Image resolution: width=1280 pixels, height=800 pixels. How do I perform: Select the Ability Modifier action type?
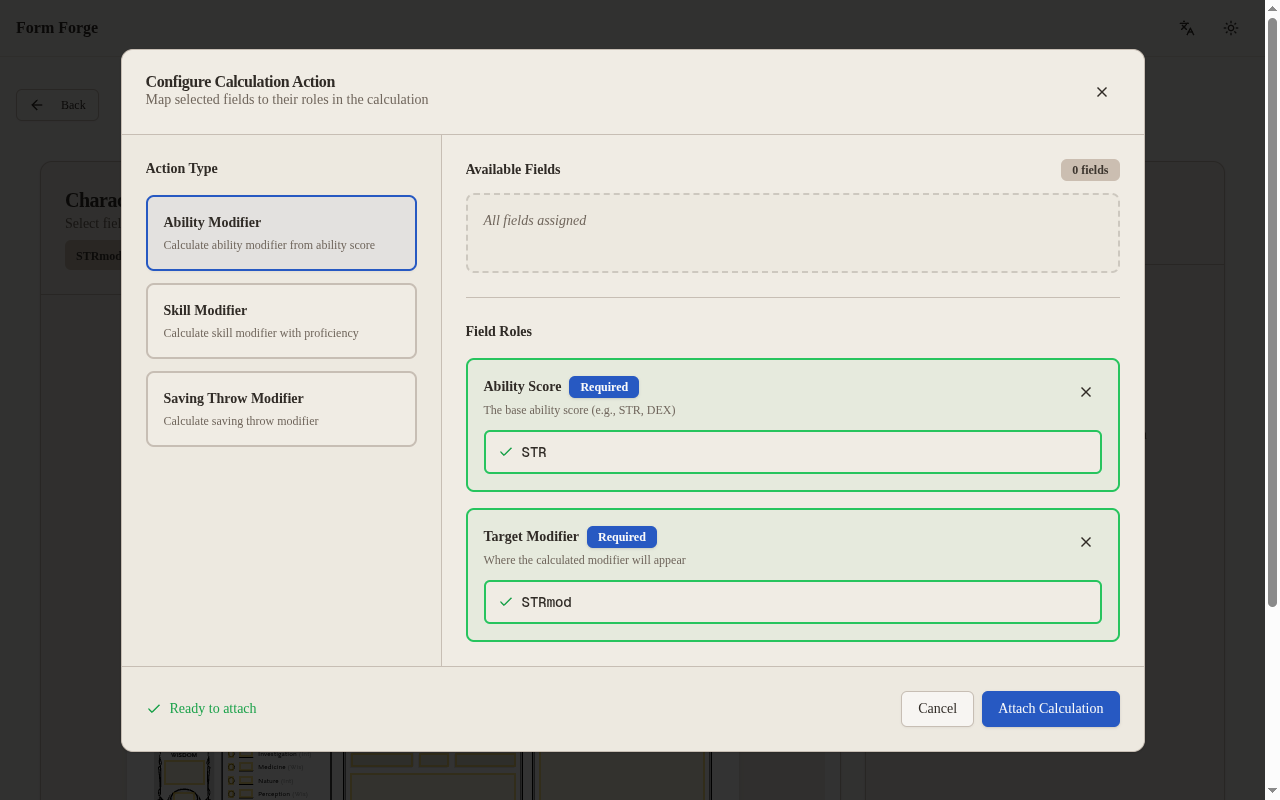tap(281, 233)
